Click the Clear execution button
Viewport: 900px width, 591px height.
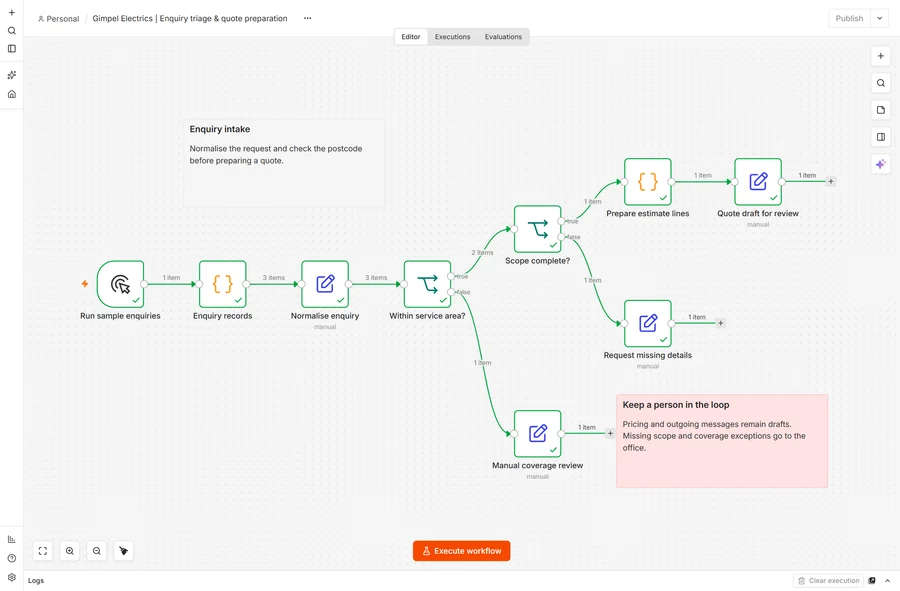click(828, 581)
